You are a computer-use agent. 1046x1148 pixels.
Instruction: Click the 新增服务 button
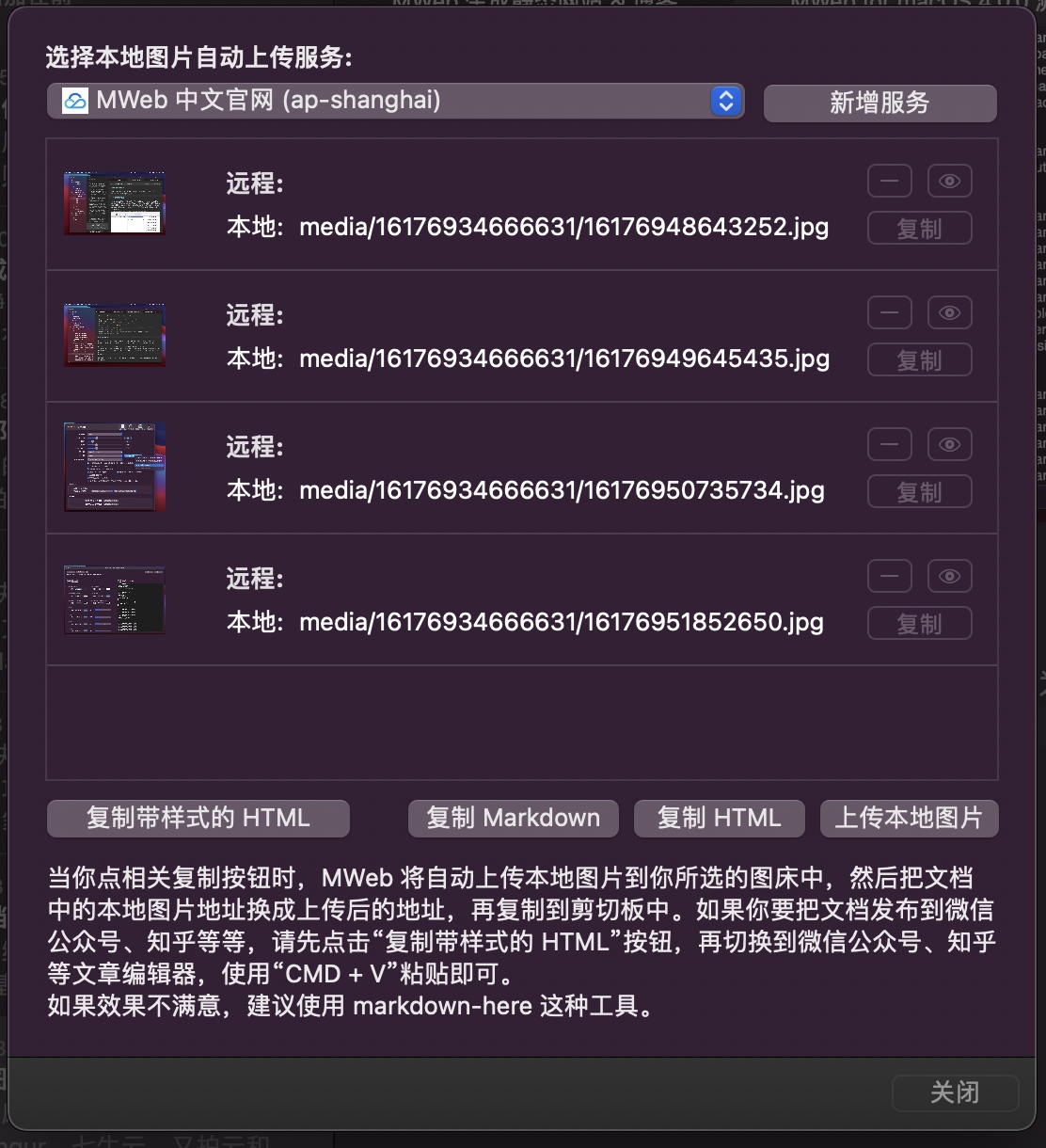tap(880, 103)
